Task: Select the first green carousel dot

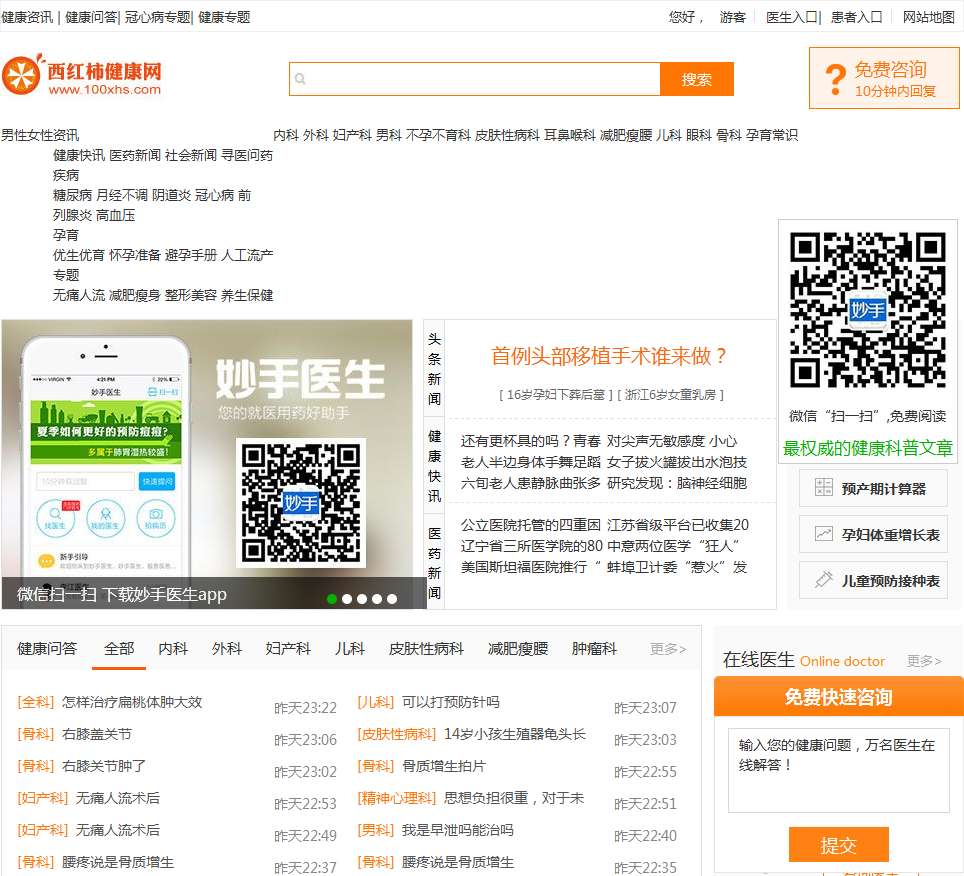Action: 332,599
